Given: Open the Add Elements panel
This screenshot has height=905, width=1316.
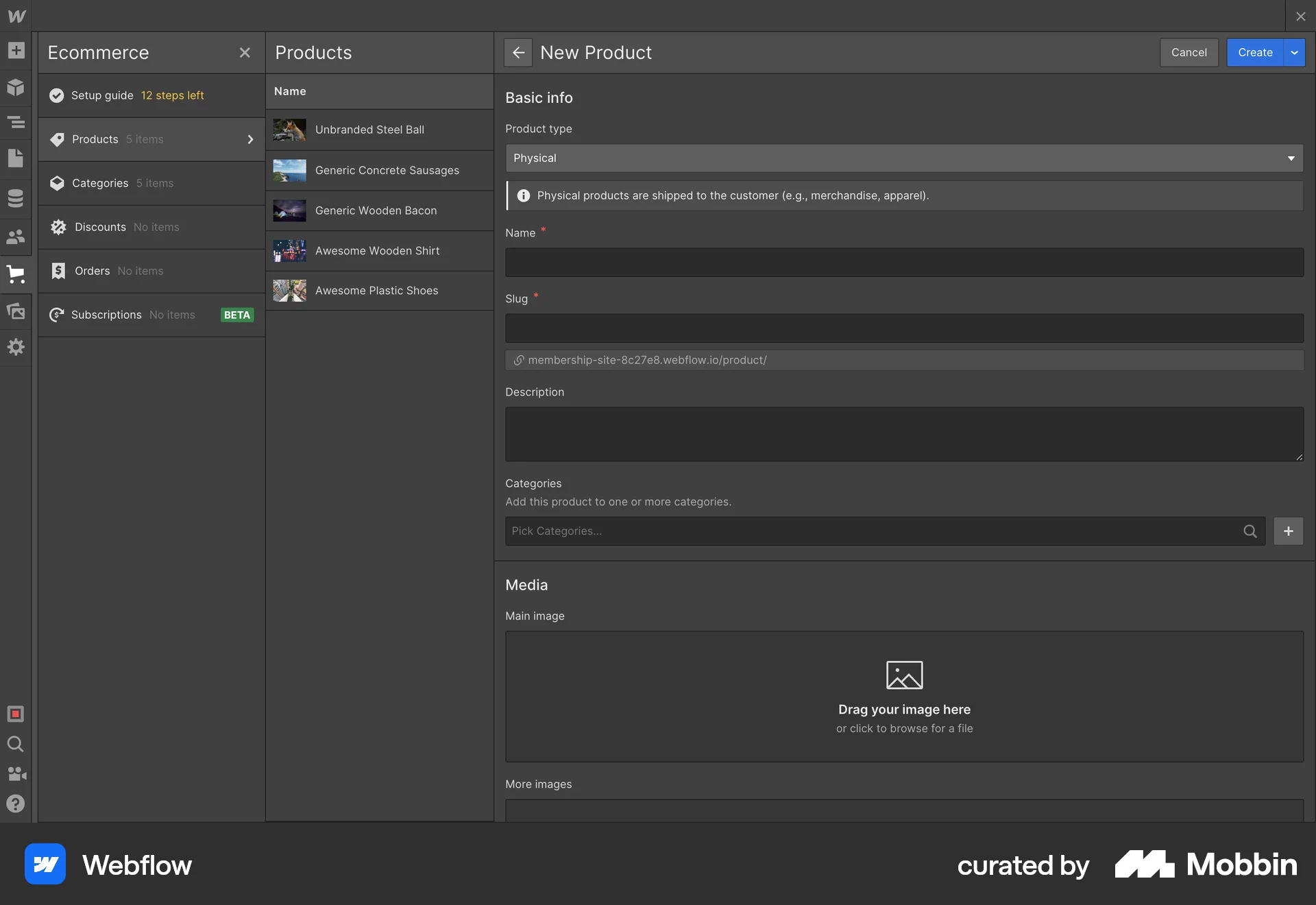Looking at the screenshot, I should point(16,51).
